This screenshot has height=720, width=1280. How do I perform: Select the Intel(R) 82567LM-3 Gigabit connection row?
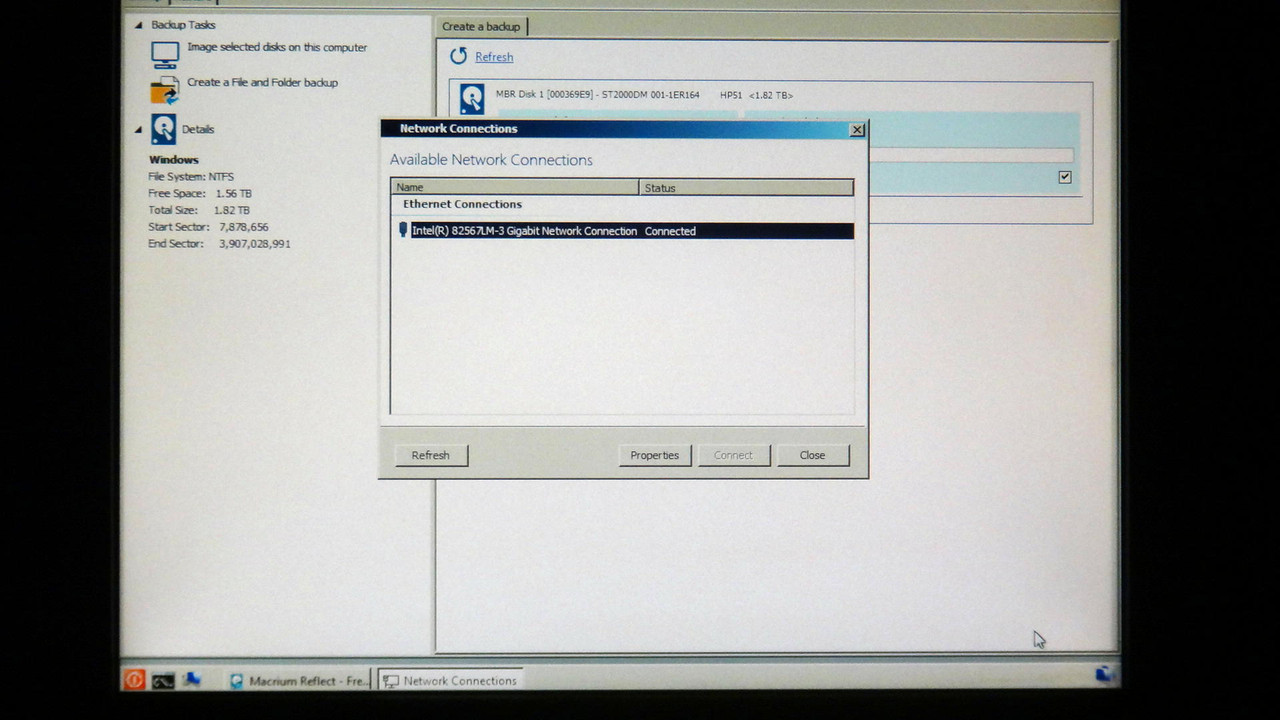[x=622, y=231]
